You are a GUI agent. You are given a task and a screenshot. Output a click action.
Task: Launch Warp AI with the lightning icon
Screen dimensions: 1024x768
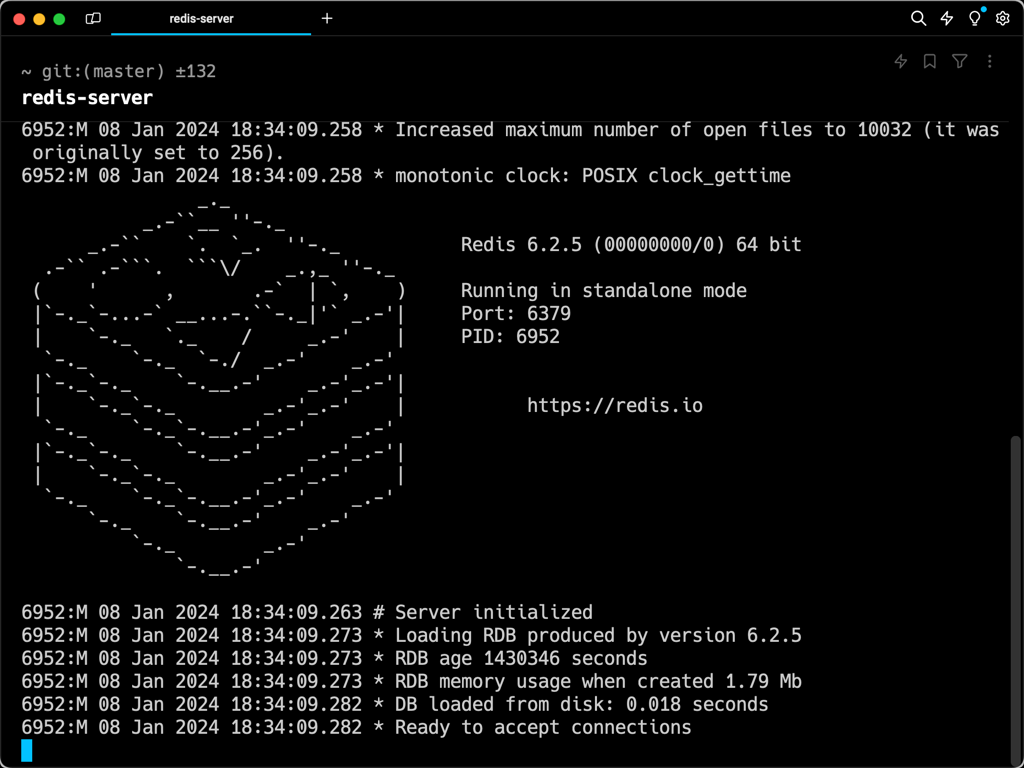(x=945, y=18)
